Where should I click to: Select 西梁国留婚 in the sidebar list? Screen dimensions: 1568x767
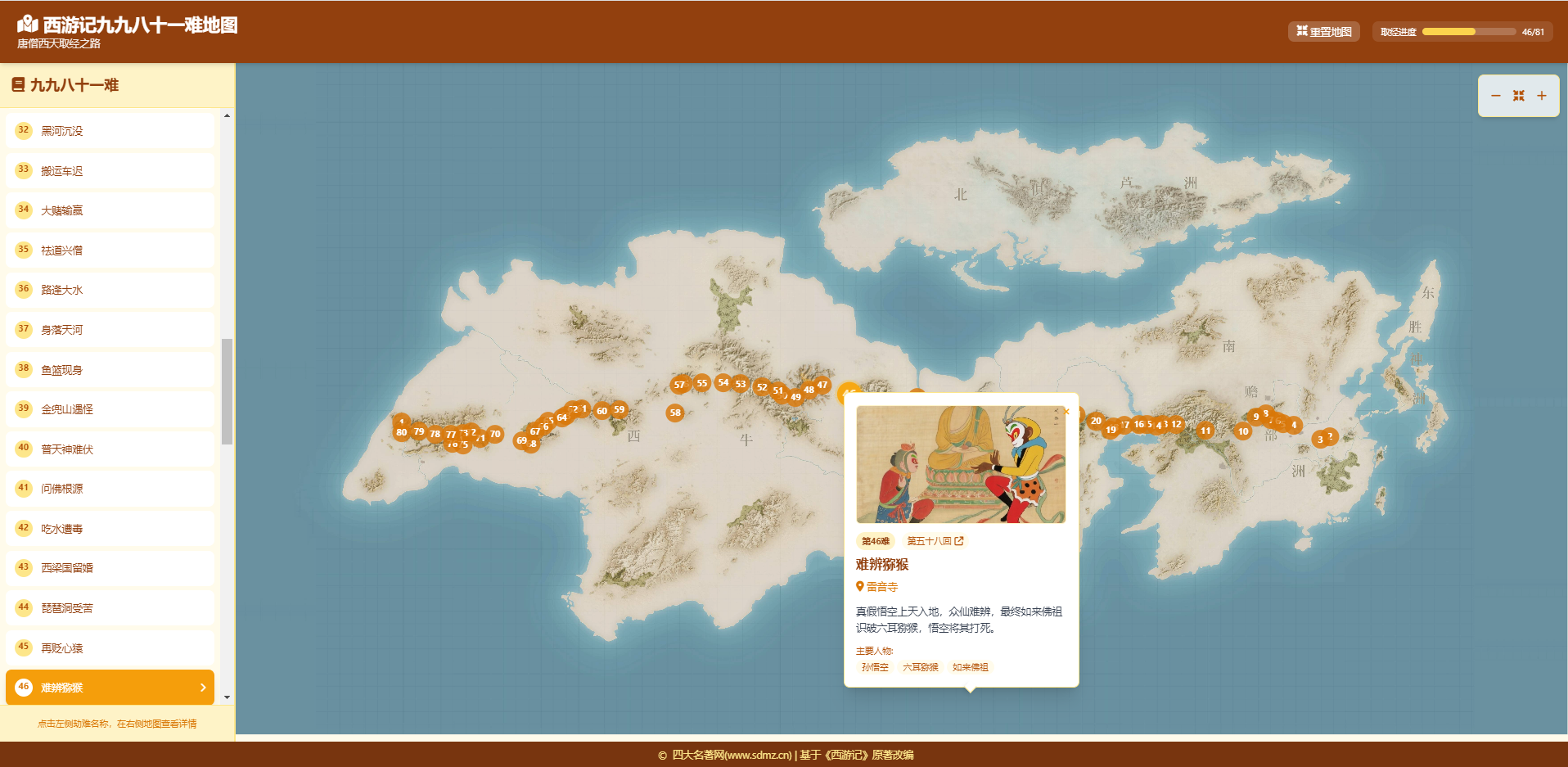click(110, 568)
